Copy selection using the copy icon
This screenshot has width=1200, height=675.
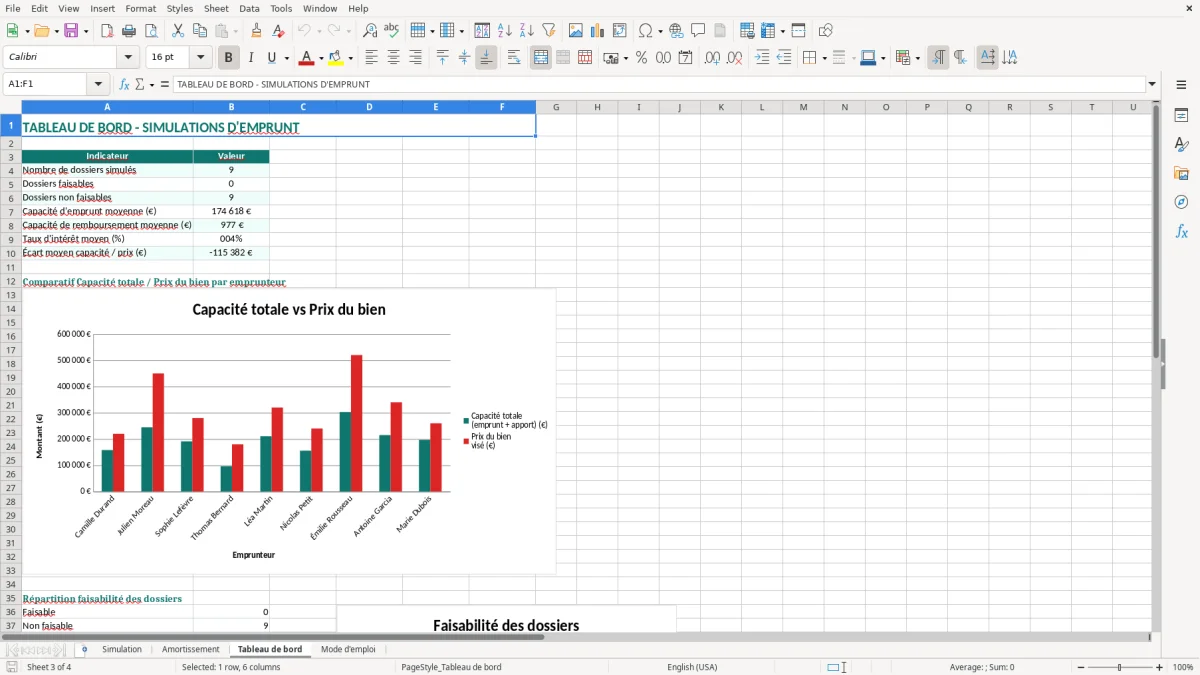200,31
